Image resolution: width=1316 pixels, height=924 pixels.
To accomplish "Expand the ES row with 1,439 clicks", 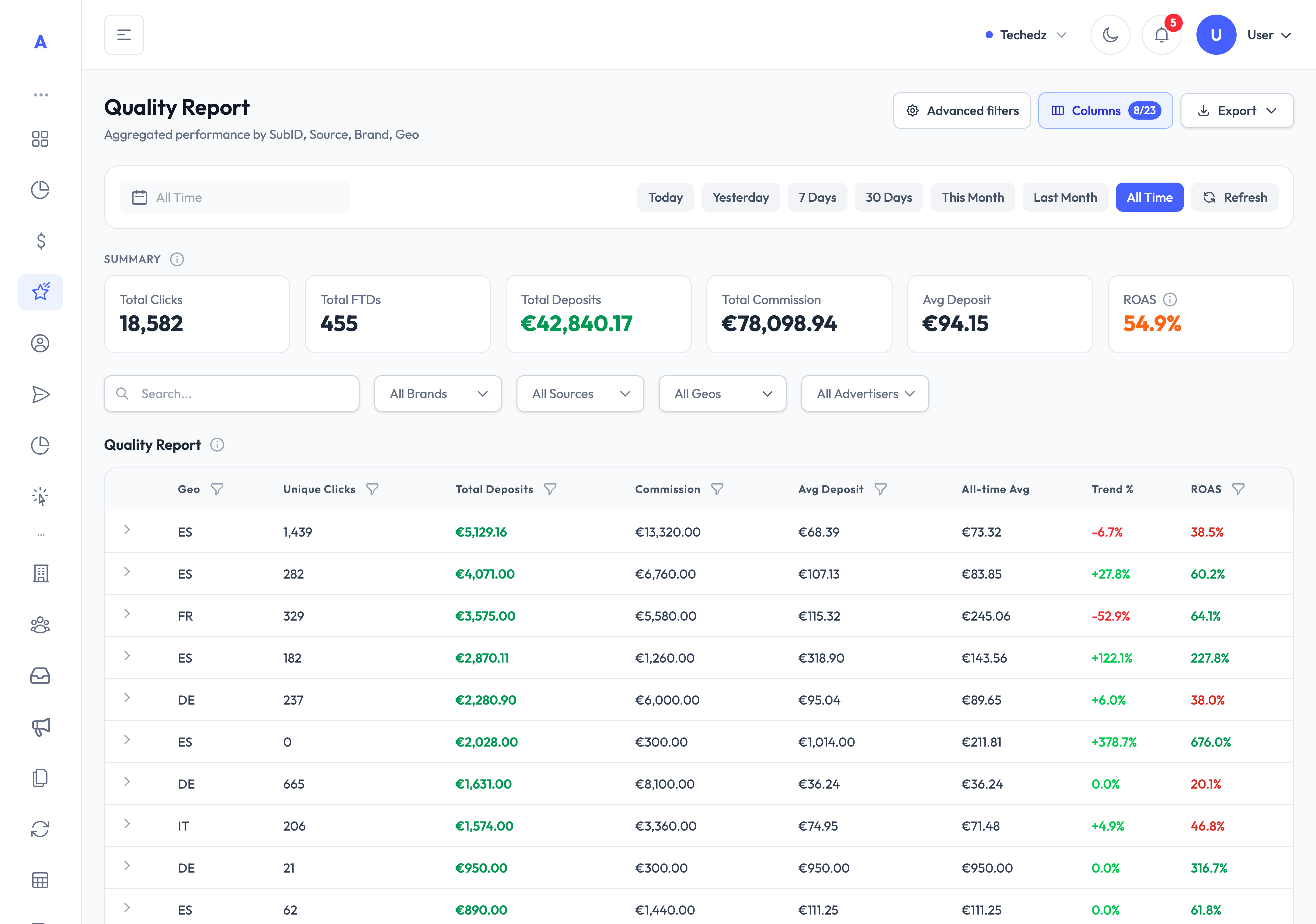I will [127, 530].
